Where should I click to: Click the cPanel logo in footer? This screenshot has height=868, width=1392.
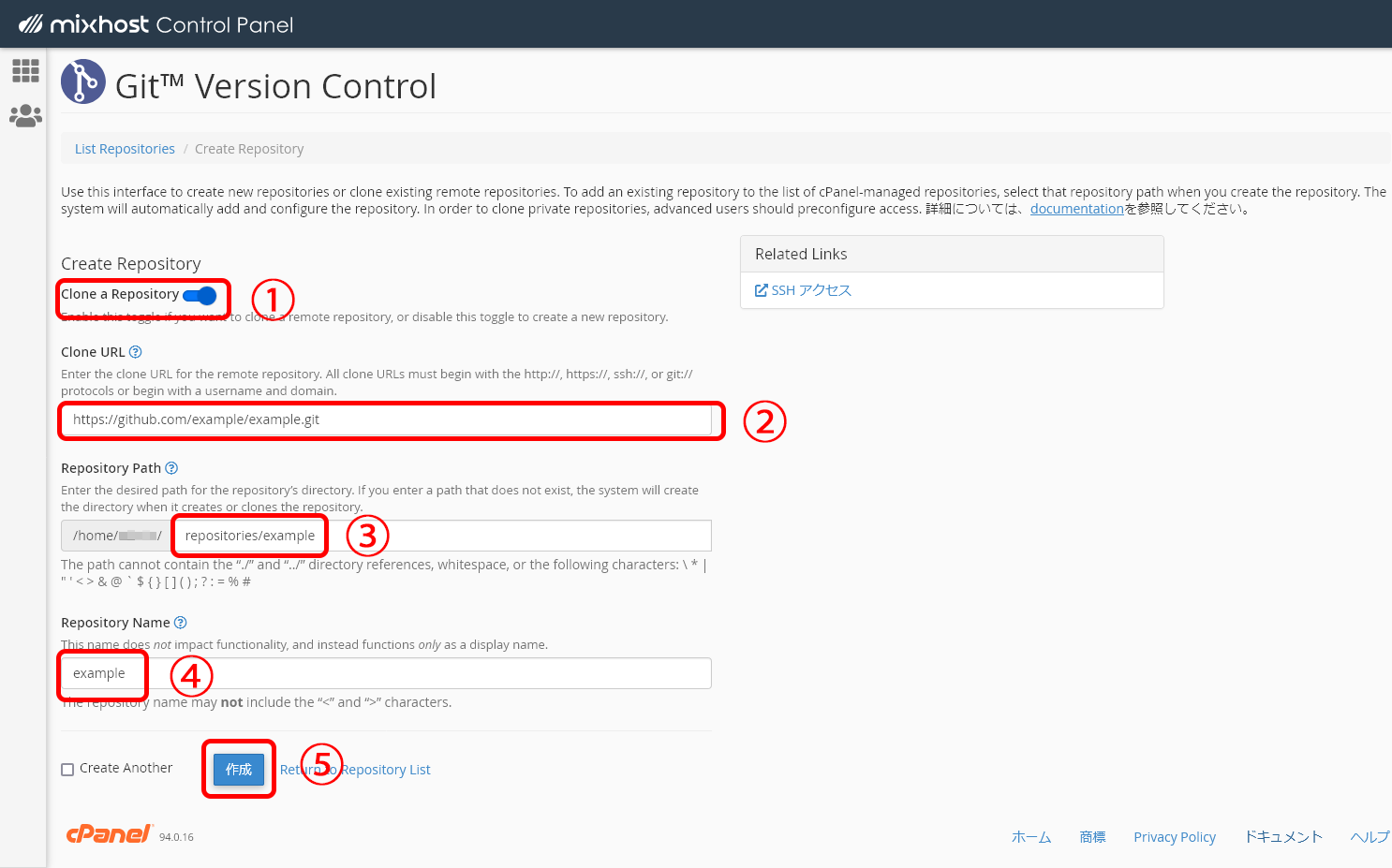tap(109, 834)
